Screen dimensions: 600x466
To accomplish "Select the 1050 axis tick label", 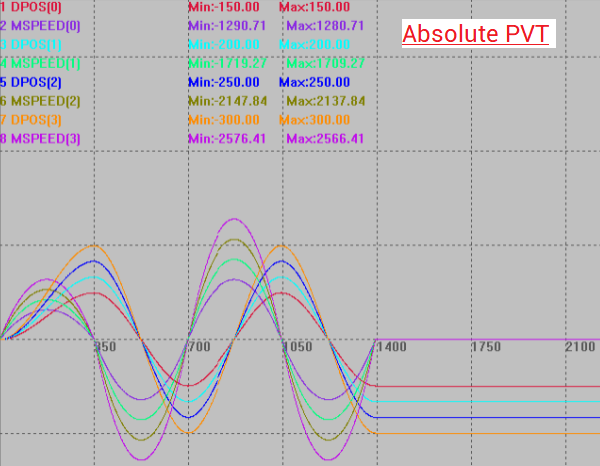I will (296, 347).
